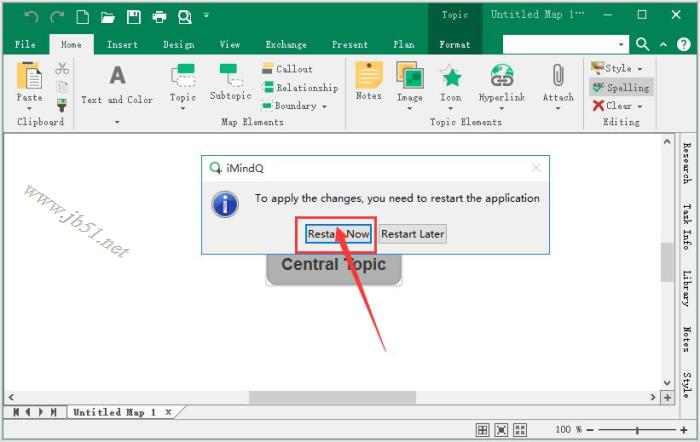Open the Task Info side panel
Image resolution: width=700 pixels, height=442 pixels.
coord(688,227)
